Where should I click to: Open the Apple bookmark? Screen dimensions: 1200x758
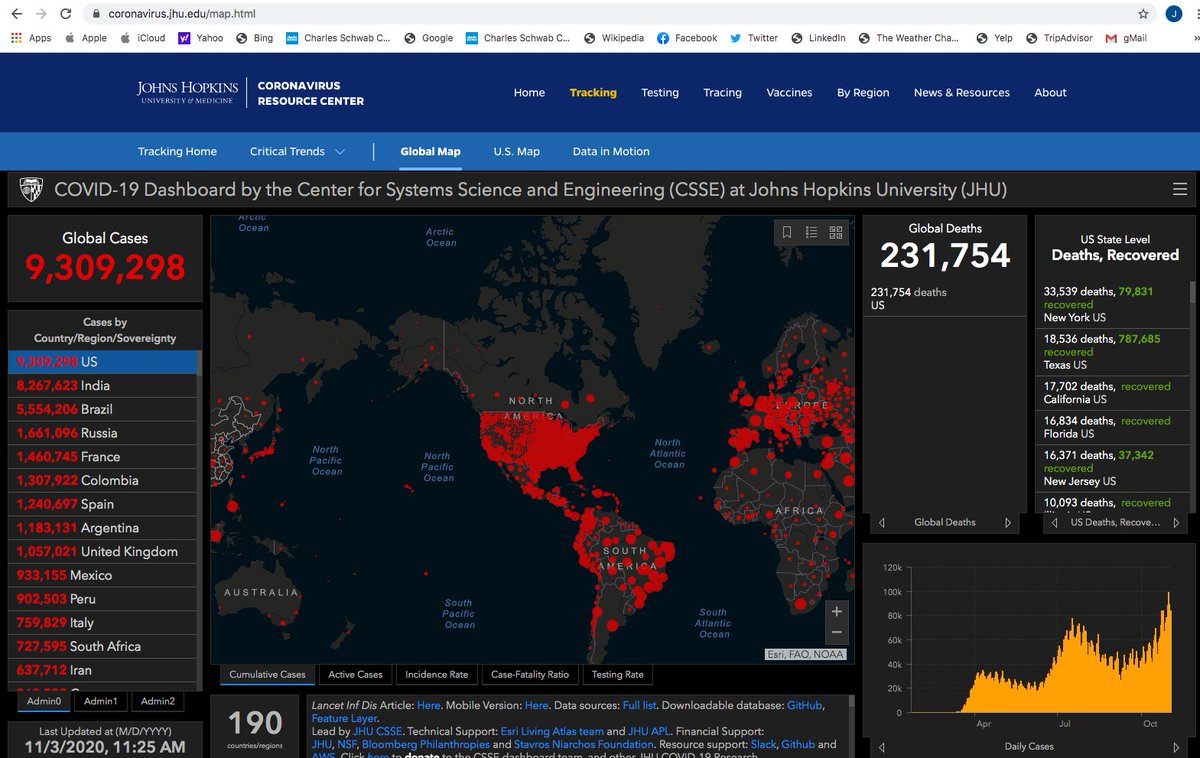pyautogui.click(x=85, y=38)
